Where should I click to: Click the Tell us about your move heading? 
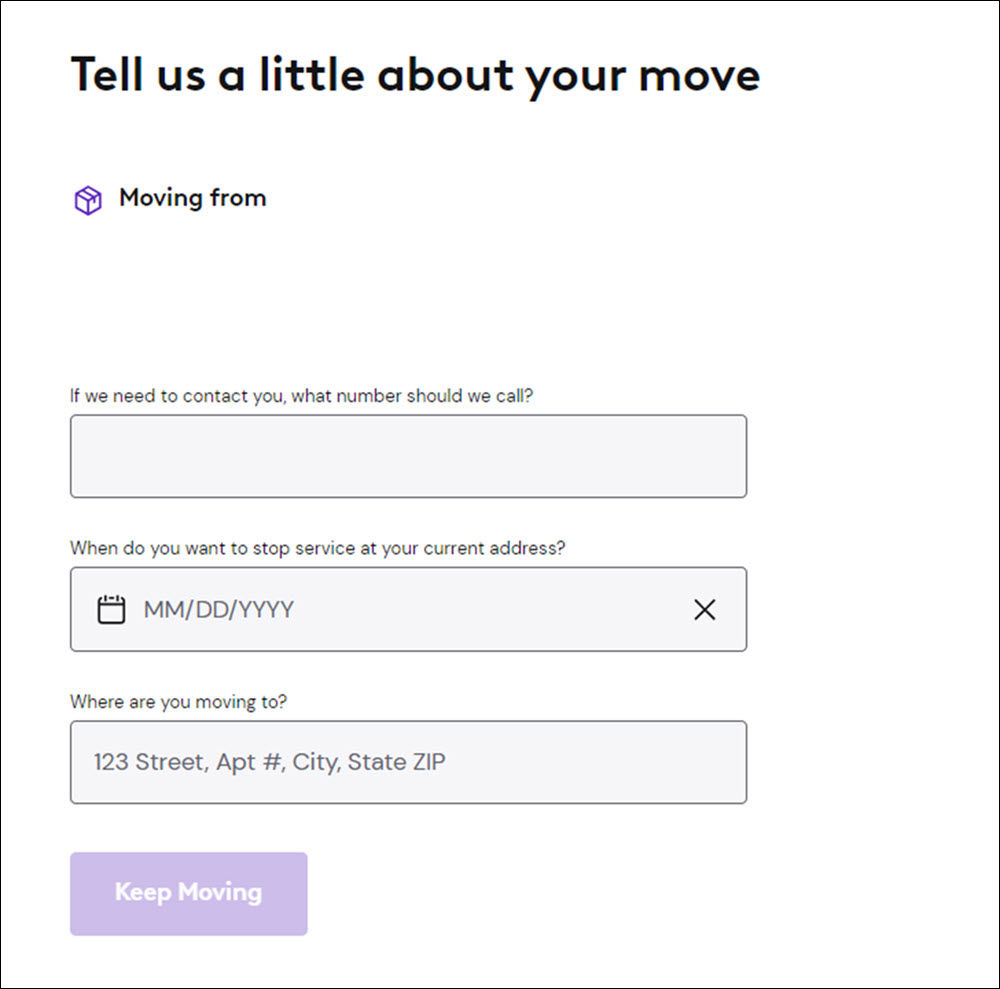[x=413, y=74]
